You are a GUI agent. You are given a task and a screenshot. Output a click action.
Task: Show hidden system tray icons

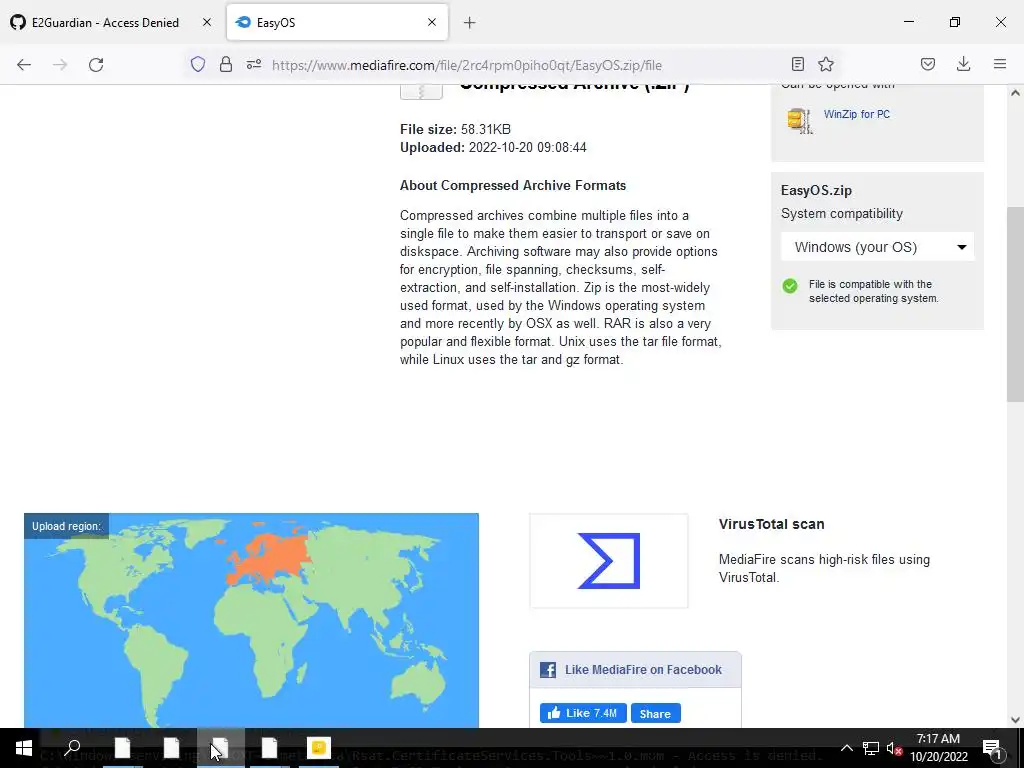click(846, 748)
